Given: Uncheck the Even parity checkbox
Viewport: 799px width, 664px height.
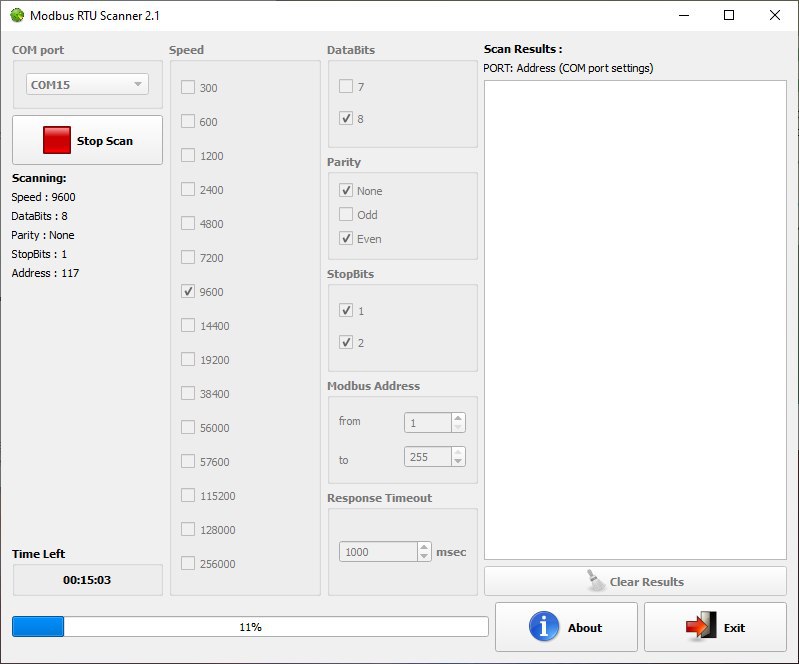Looking at the screenshot, I should (x=346, y=238).
